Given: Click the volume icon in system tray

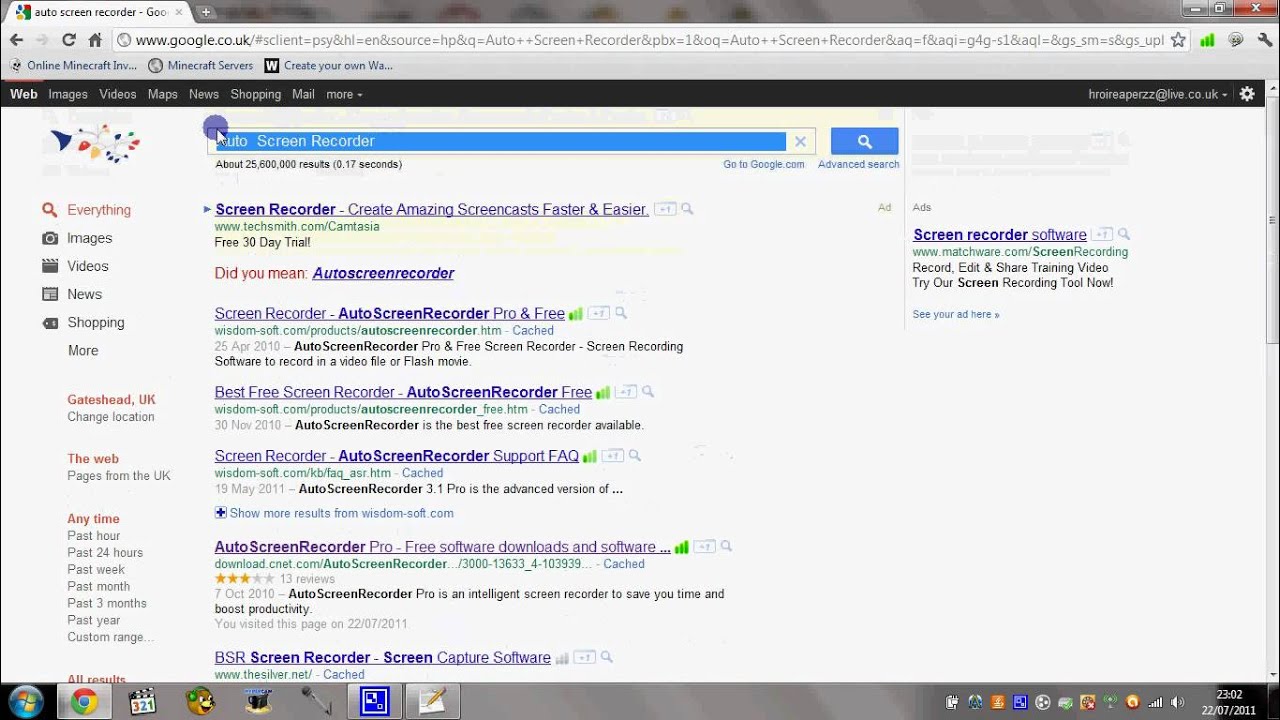Looking at the screenshot, I should (x=1177, y=702).
